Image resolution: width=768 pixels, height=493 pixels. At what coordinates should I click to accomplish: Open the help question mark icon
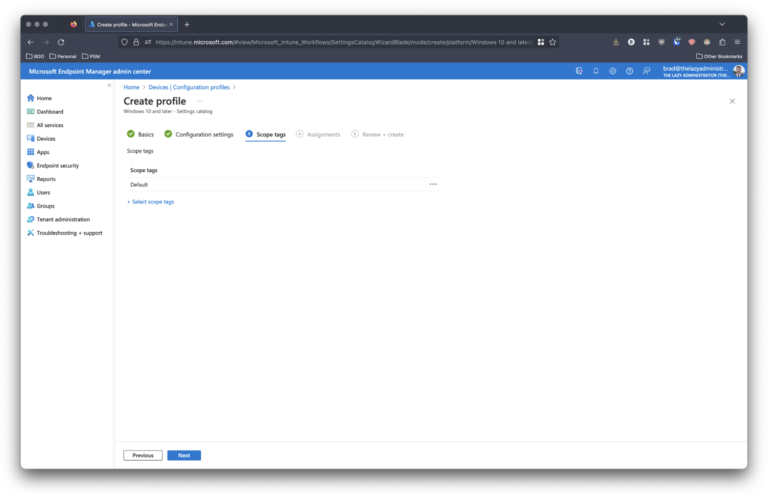coord(629,71)
